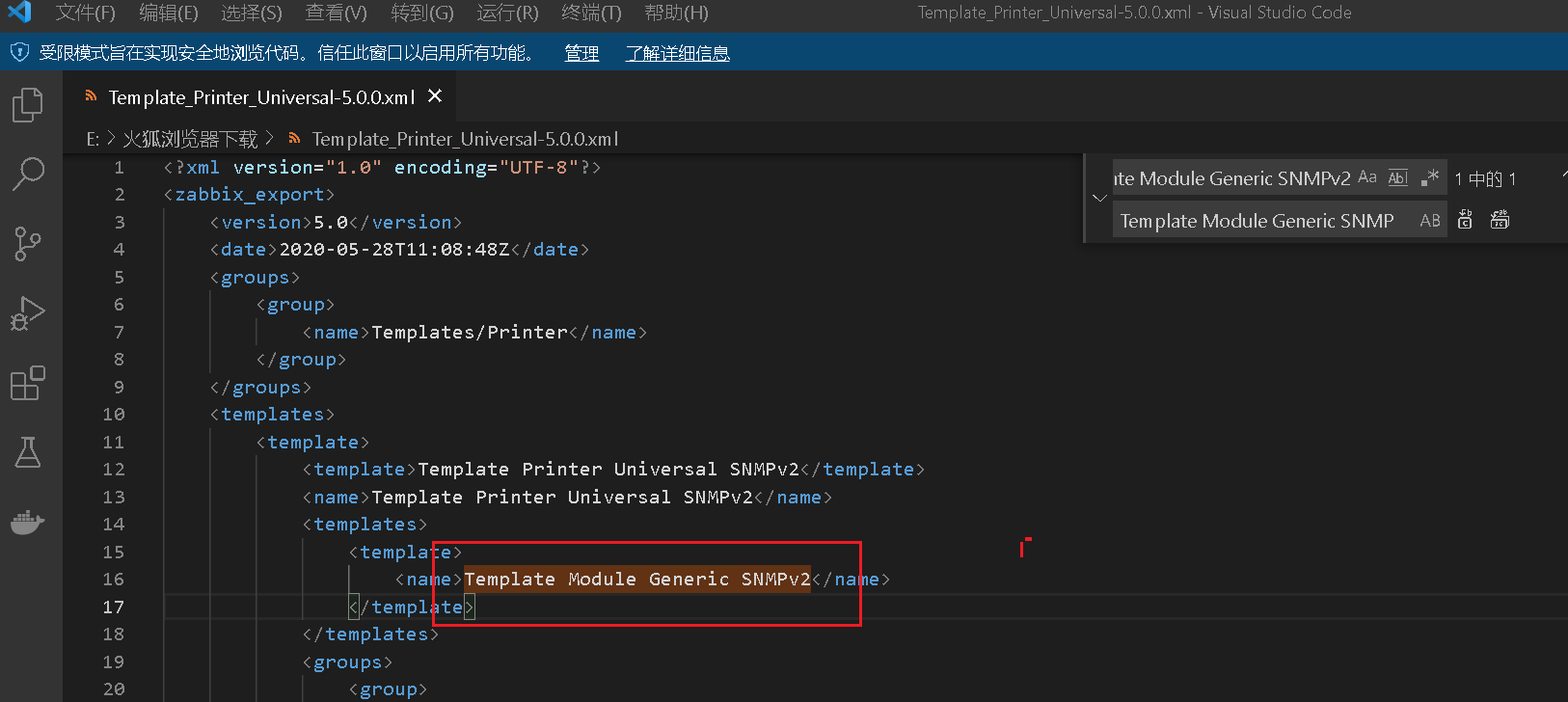Click the '<zabbix_export>' tag text
The width and height of the screenshot is (1568, 702).
click(249, 194)
